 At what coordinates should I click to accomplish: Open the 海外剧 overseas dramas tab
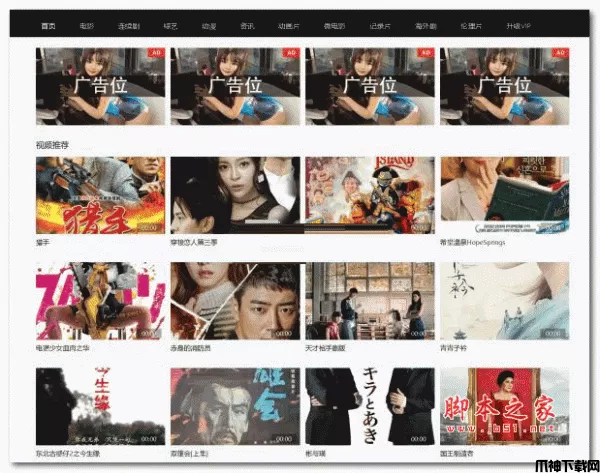click(426, 26)
